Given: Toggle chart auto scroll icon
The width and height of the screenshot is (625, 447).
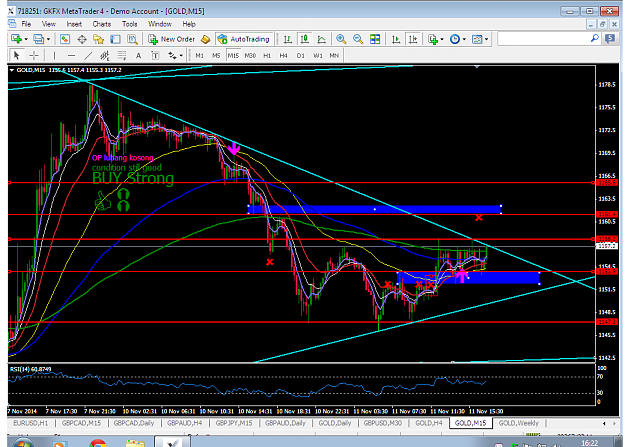Looking at the screenshot, I should pos(396,39).
